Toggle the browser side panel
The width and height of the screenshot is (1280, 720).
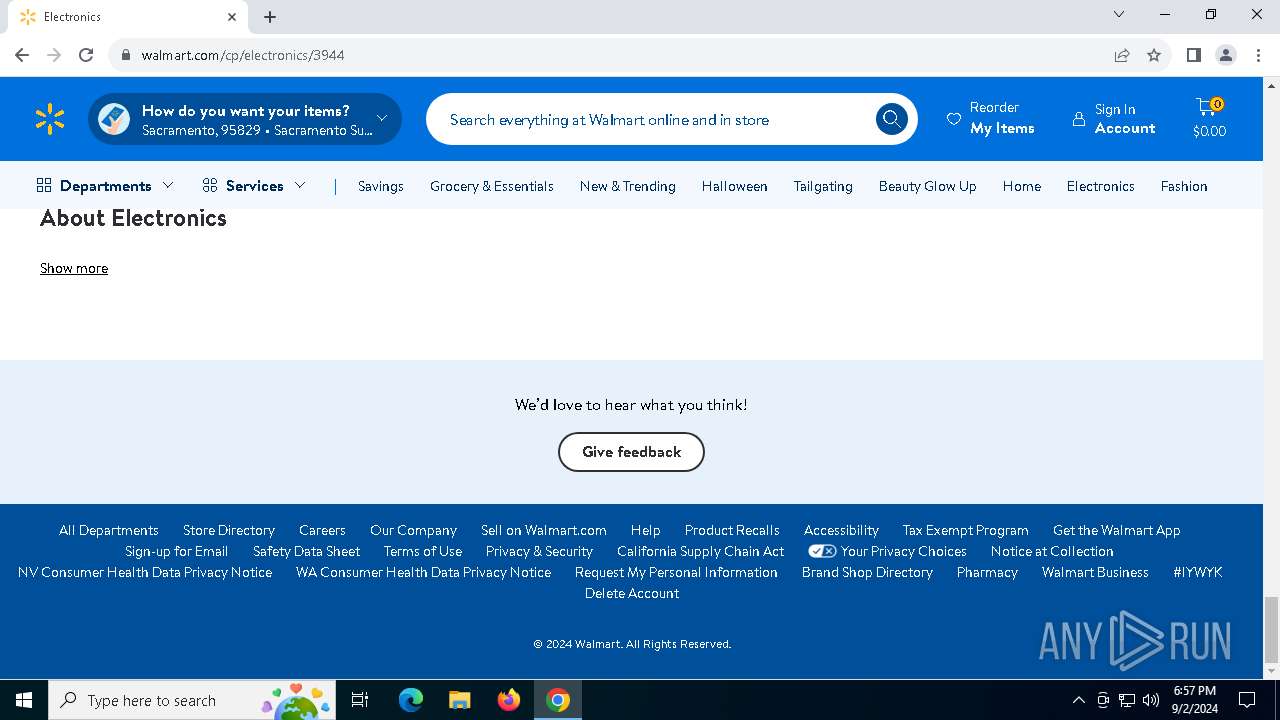1193,55
